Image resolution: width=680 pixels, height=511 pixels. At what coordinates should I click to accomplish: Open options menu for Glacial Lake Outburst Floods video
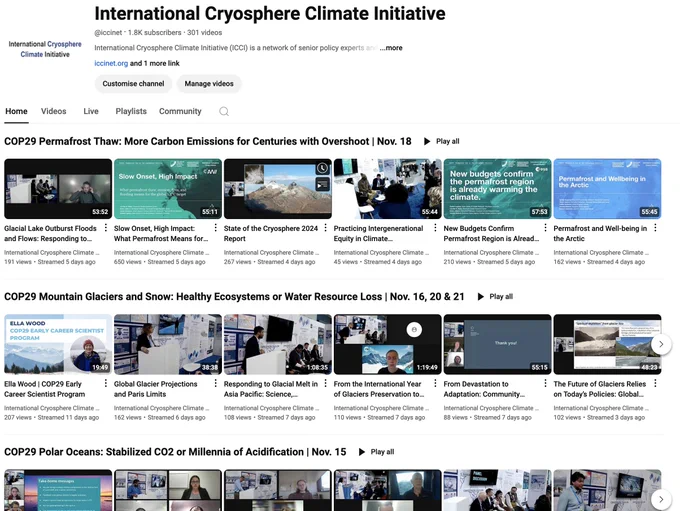pyautogui.click(x=105, y=228)
